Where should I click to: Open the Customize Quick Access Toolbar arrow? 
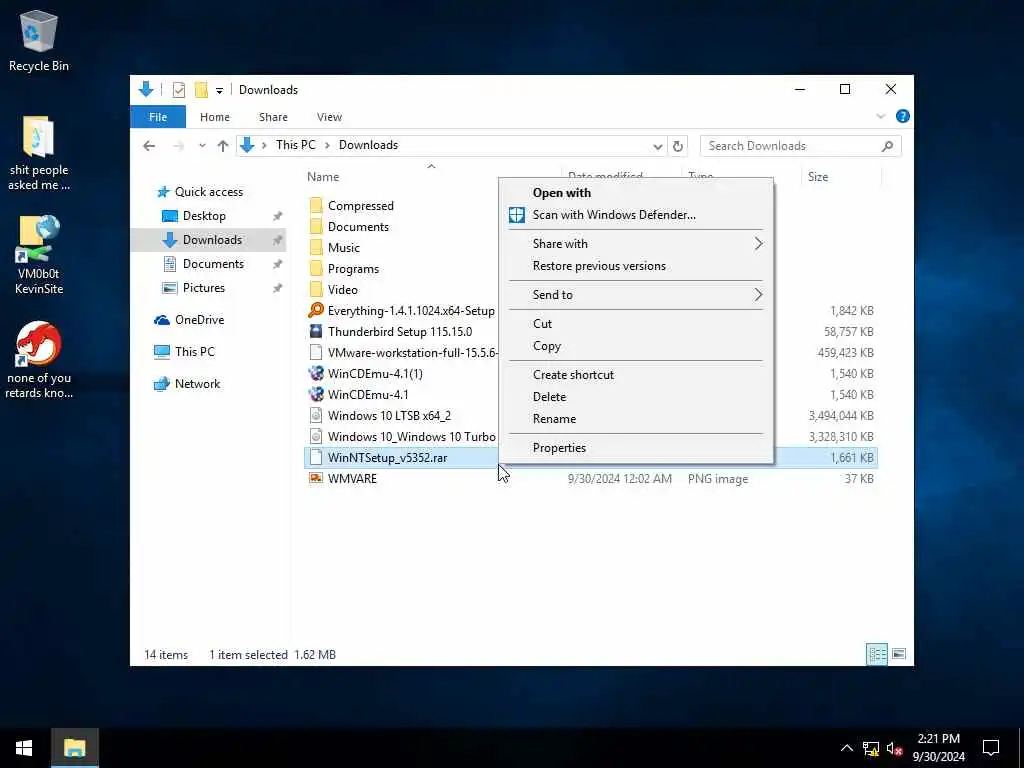click(219, 90)
